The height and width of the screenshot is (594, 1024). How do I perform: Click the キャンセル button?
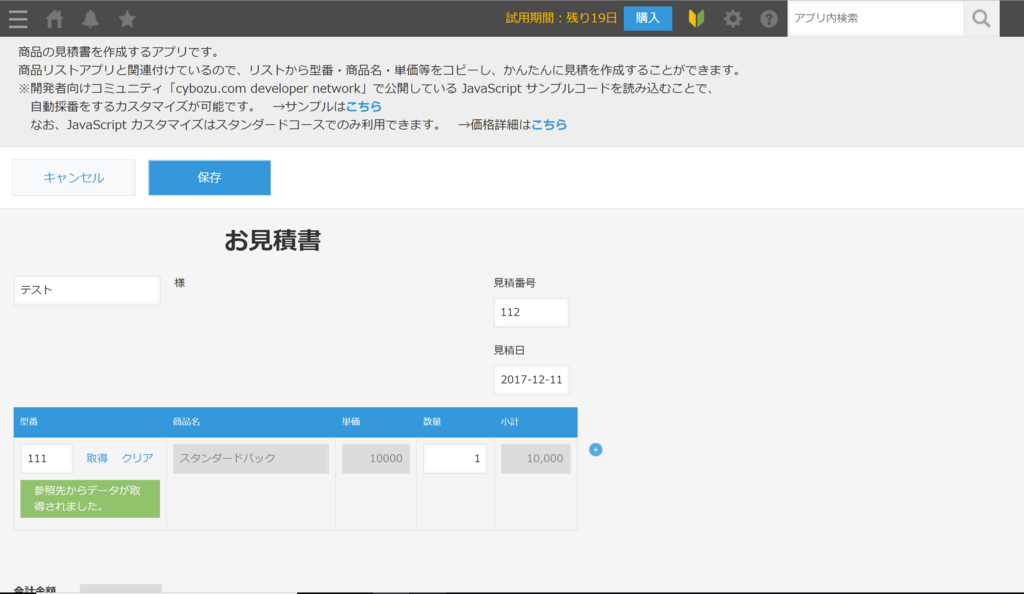click(74, 178)
